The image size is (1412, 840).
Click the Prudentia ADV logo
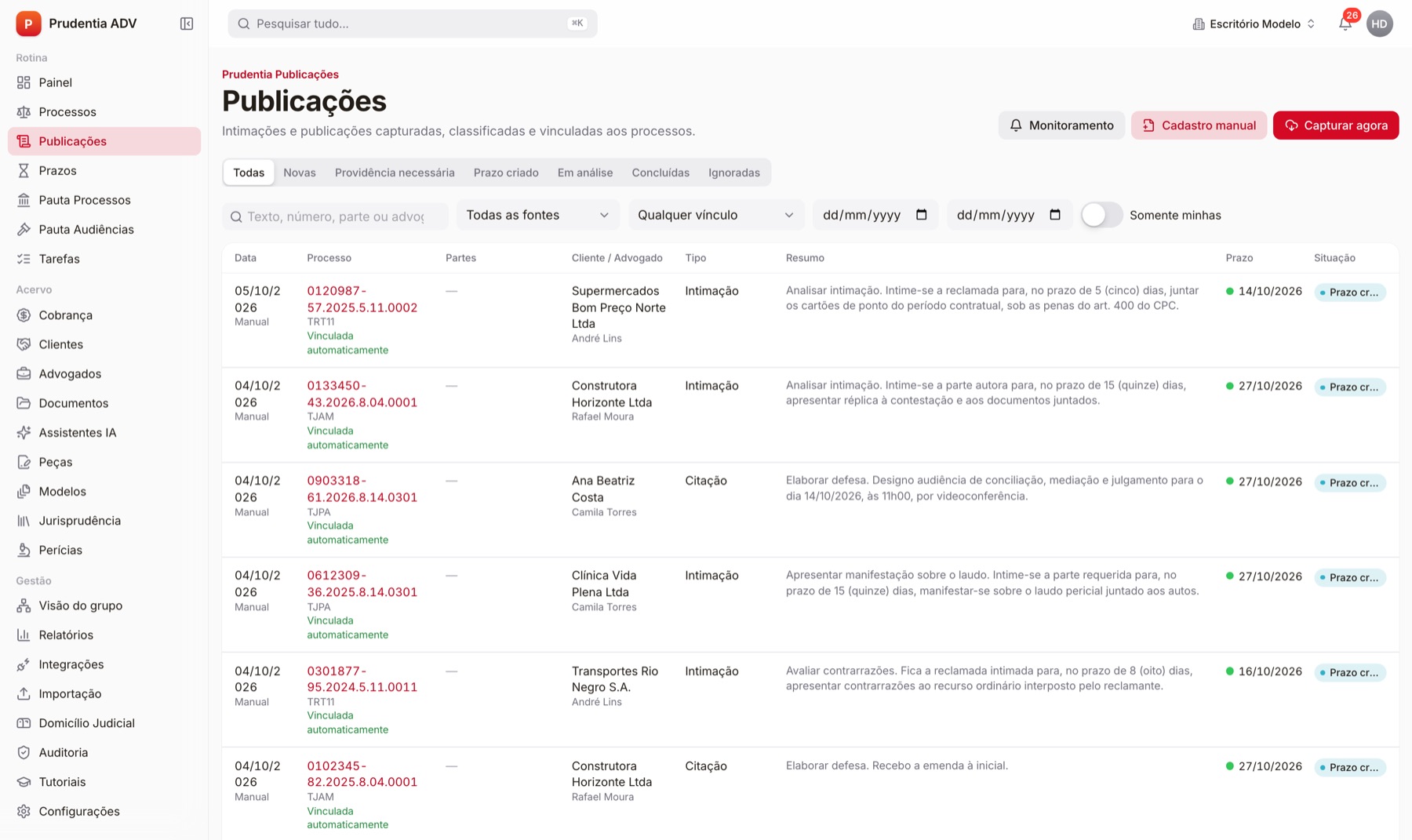(28, 24)
